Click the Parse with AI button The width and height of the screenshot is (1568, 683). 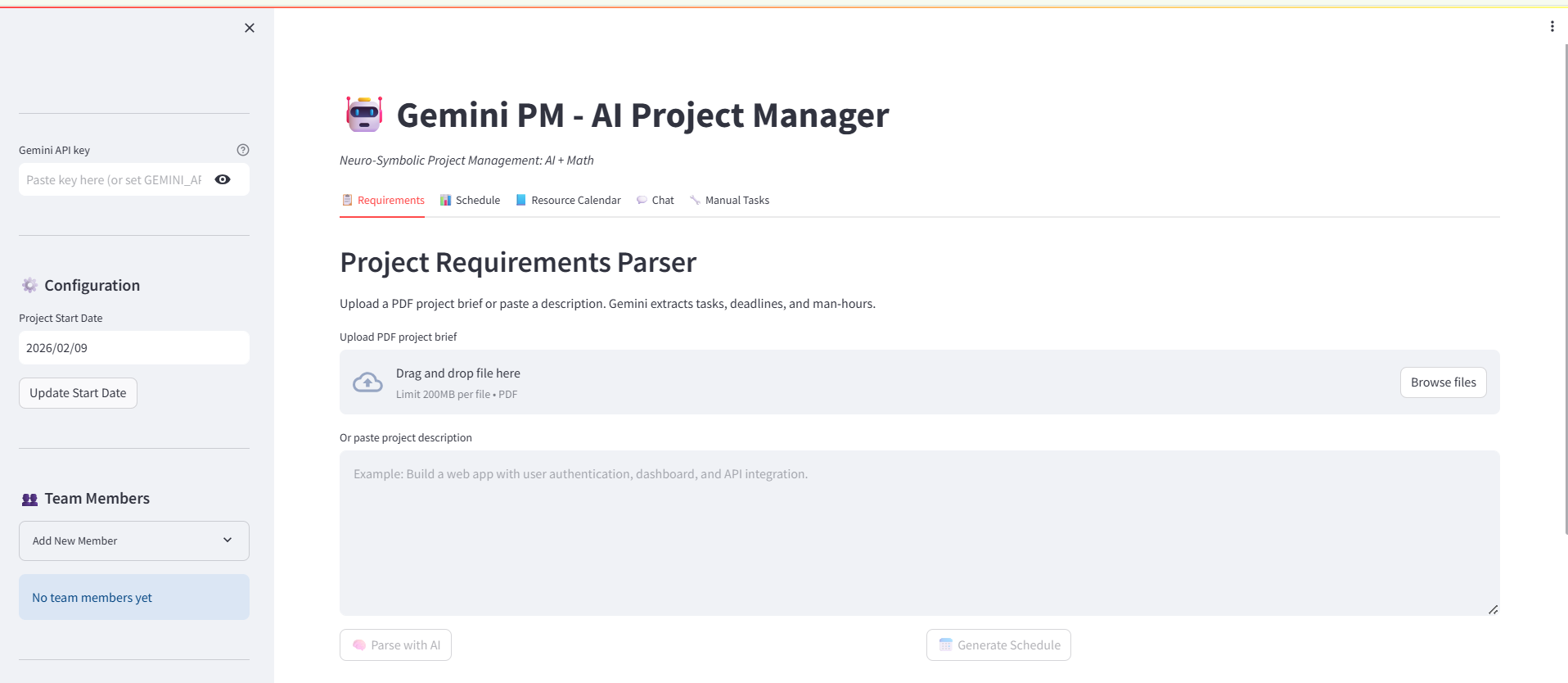pyautogui.click(x=395, y=645)
